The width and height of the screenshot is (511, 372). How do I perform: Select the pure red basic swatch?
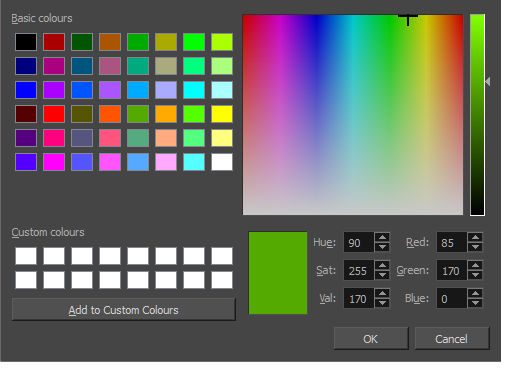point(54,114)
